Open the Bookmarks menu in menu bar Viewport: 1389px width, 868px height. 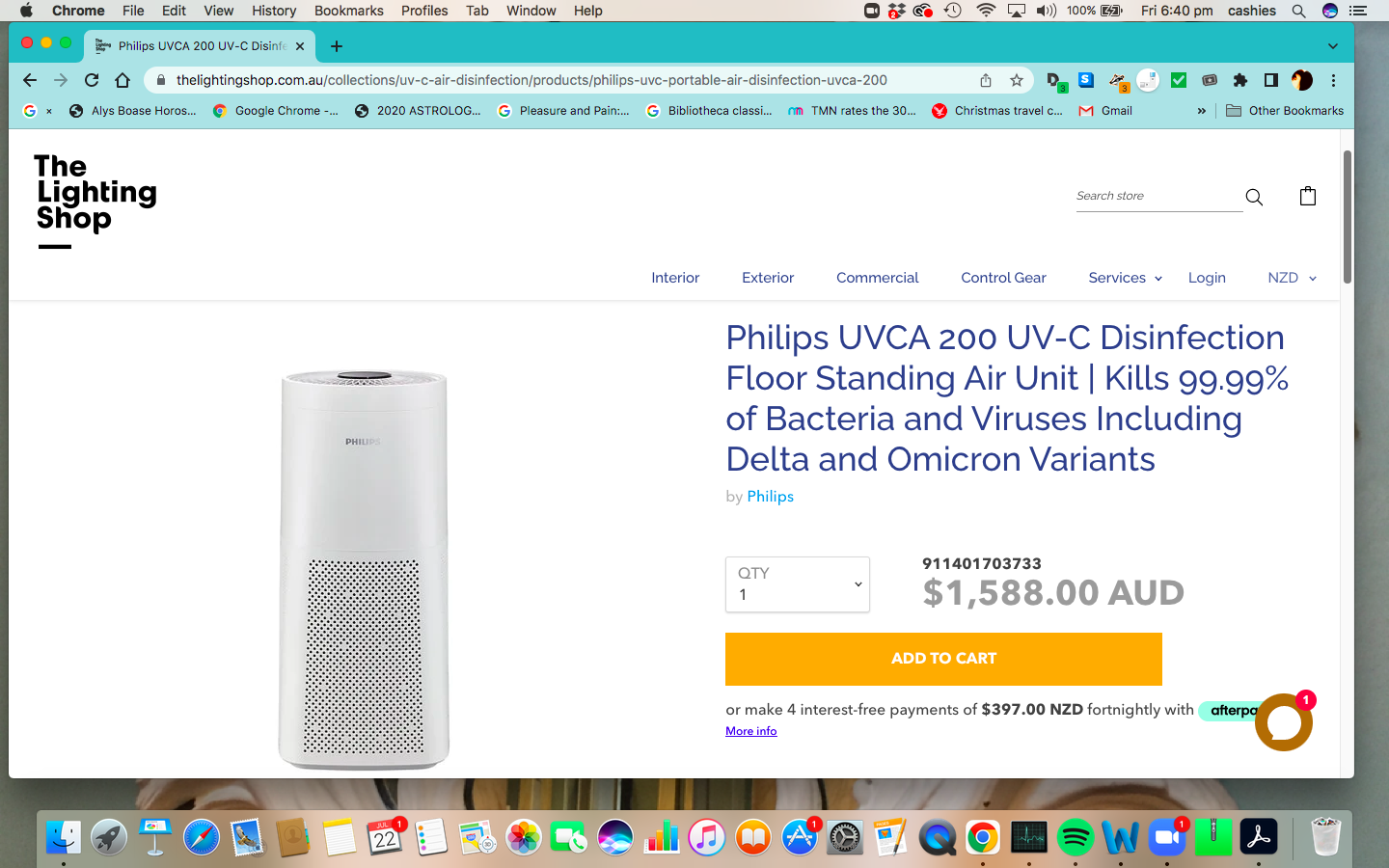coord(348,11)
